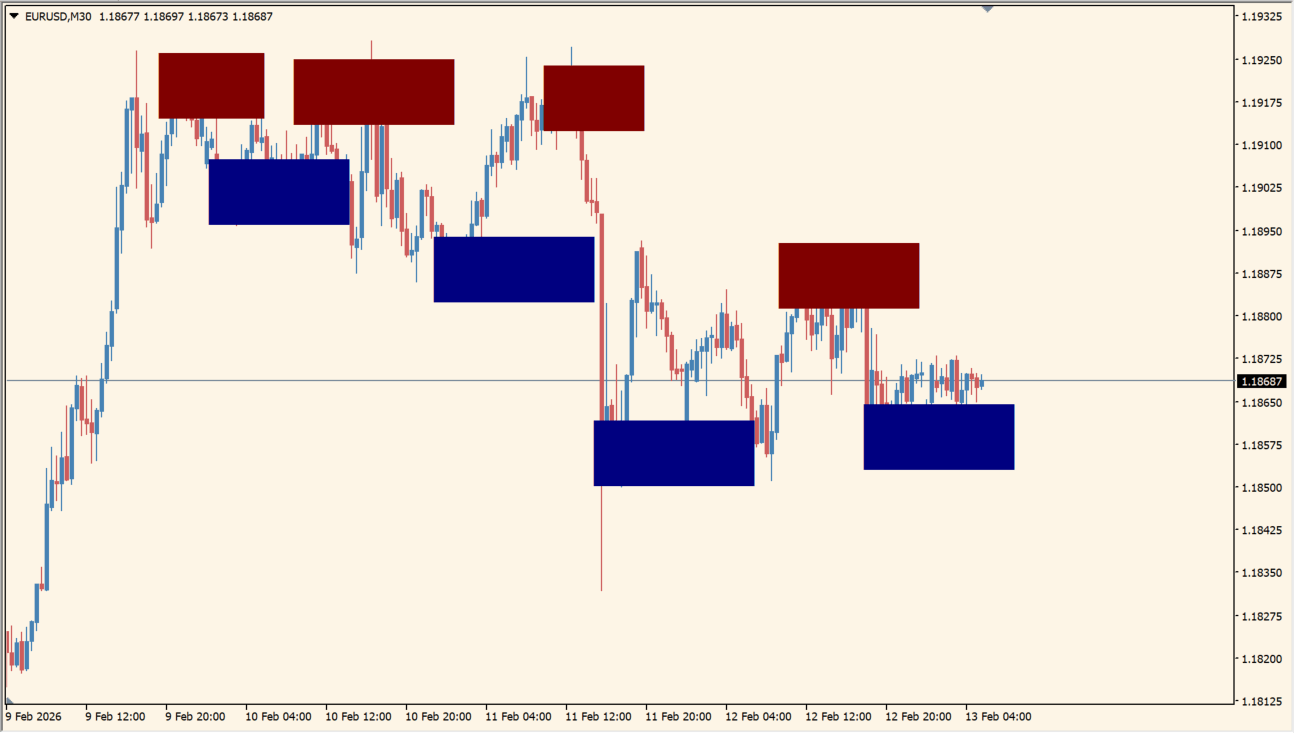Select the rightmost blue demand zone rectangle
This screenshot has width=1294, height=733.
click(x=939, y=436)
